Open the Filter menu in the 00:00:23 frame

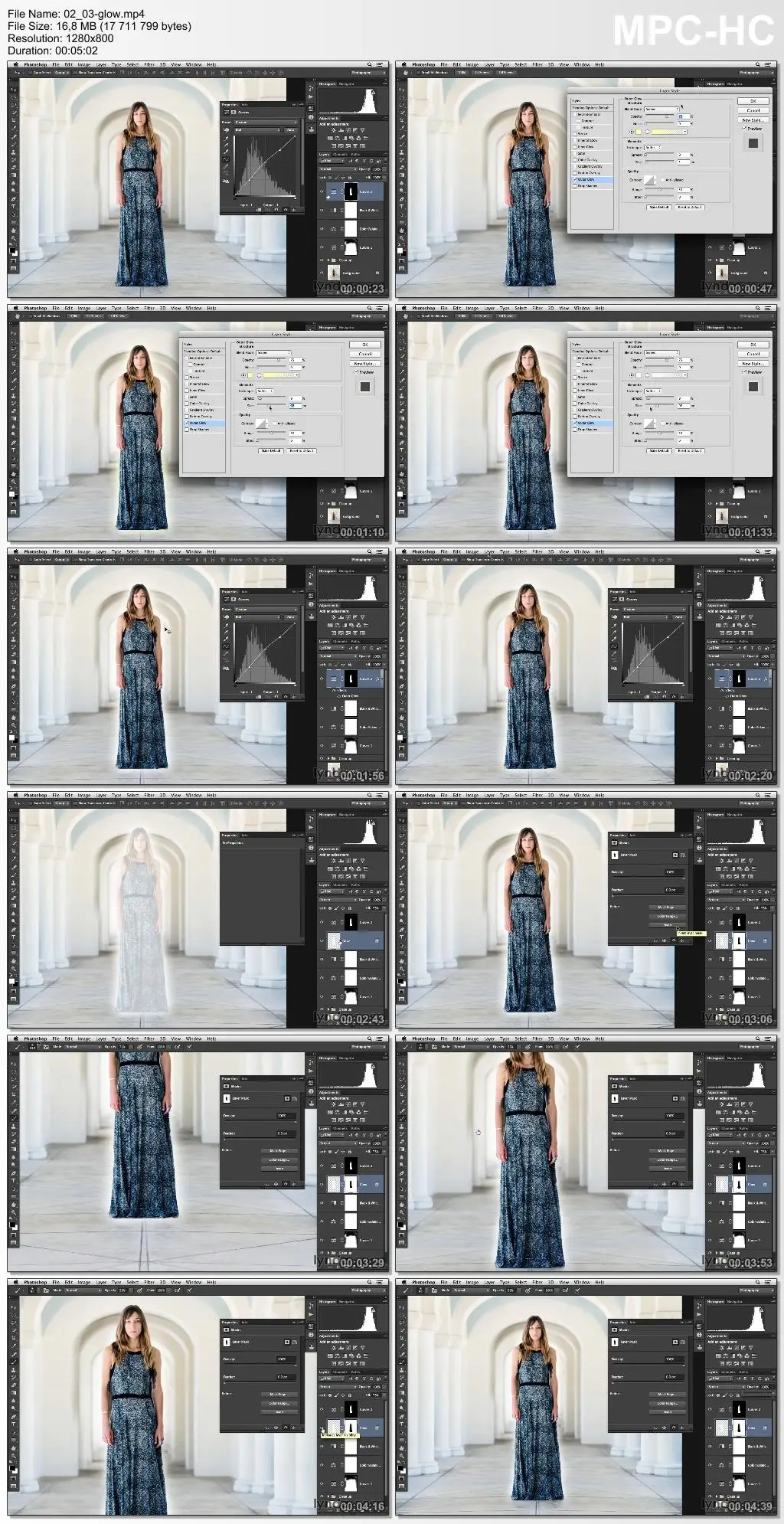point(149,64)
